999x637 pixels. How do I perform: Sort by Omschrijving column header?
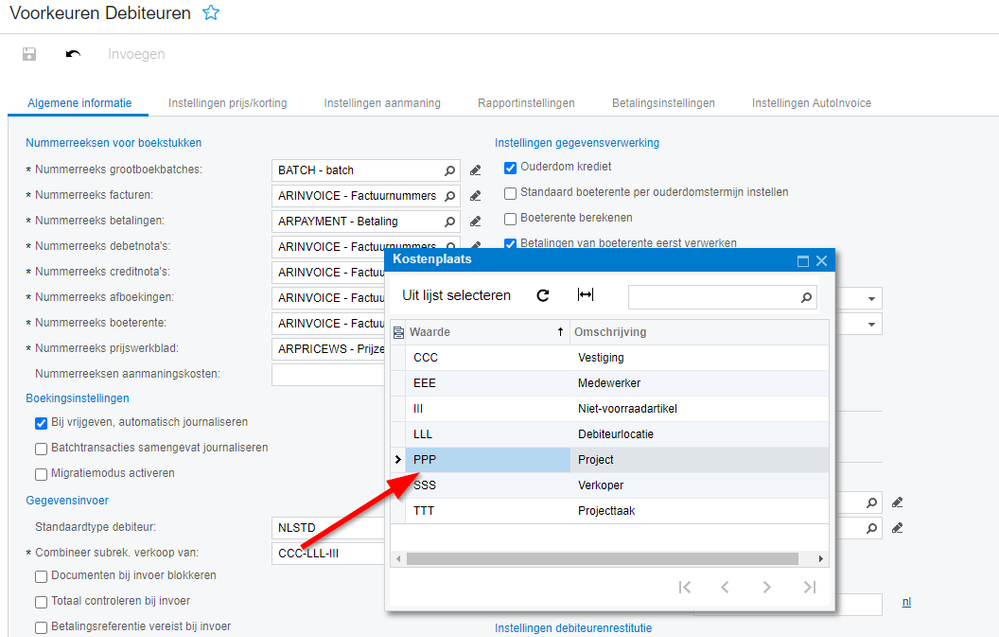click(700, 332)
